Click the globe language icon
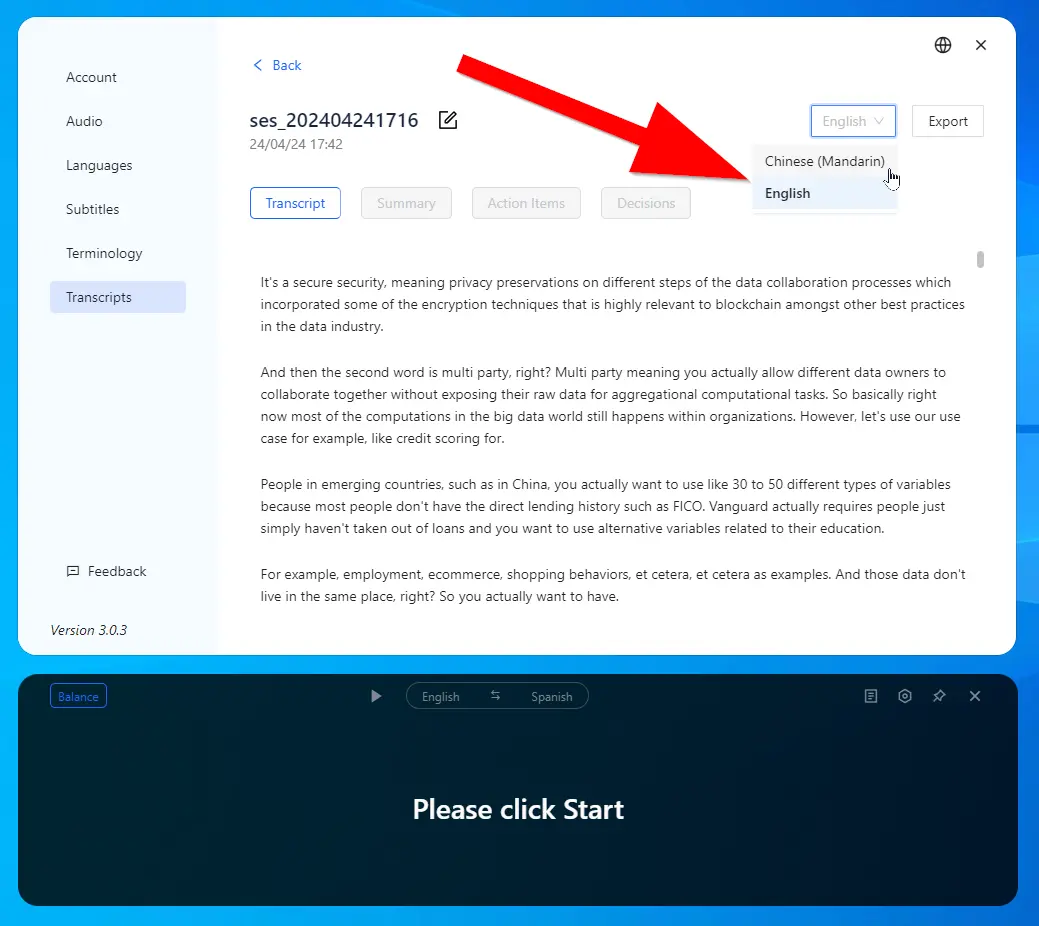Viewport: 1039px width, 926px height. click(942, 45)
